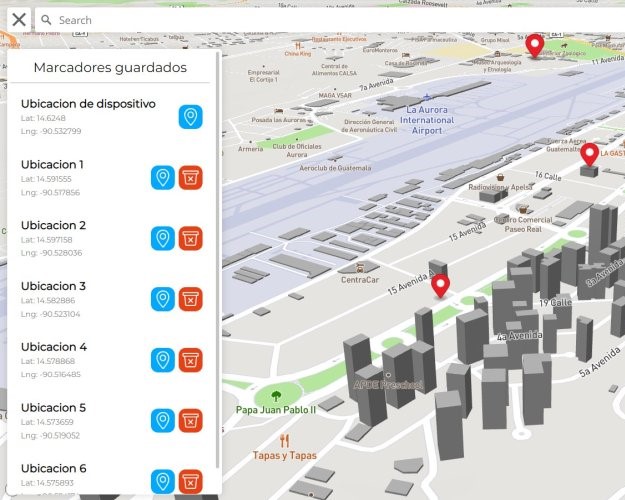Delete the Ubicacion 6 marker
This screenshot has height=500, width=625.
(190, 482)
